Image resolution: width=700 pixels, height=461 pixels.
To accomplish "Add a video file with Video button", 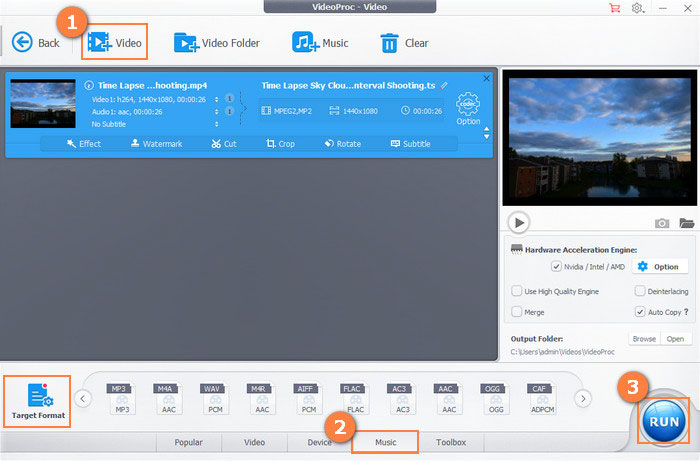I will tap(114, 43).
